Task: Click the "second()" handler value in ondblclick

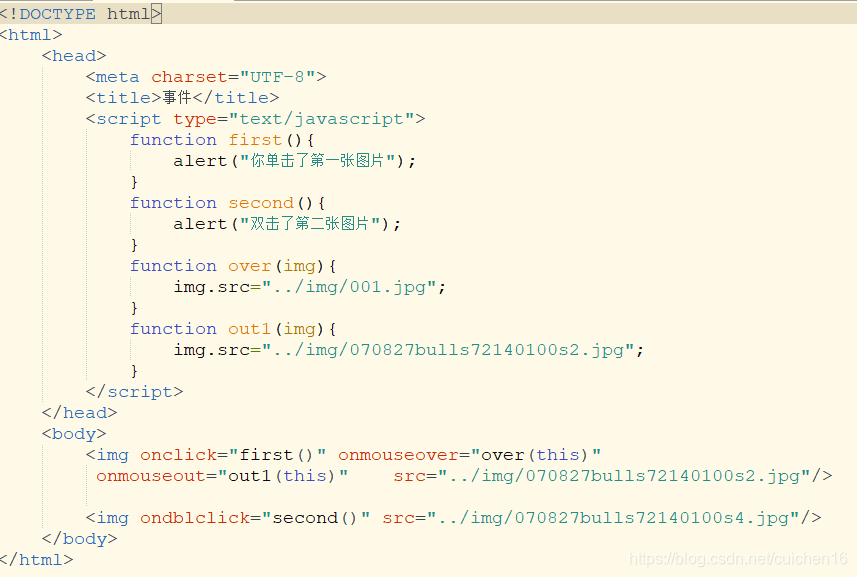Action: click(x=316, y=518)
